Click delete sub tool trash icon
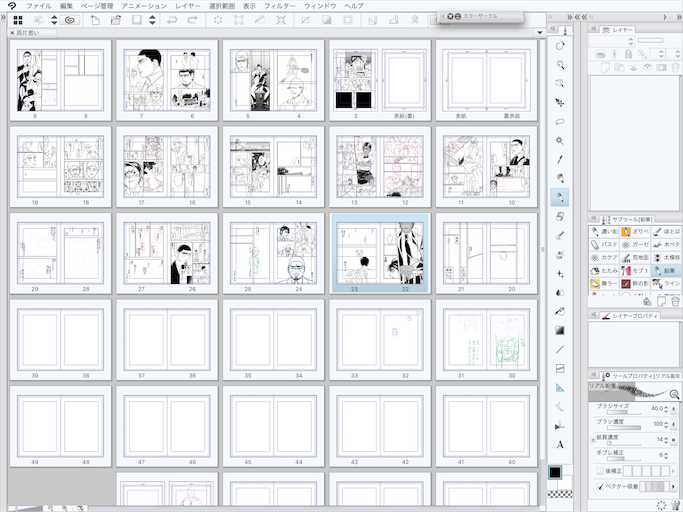 pyautogui.click(x=675, y=302)
